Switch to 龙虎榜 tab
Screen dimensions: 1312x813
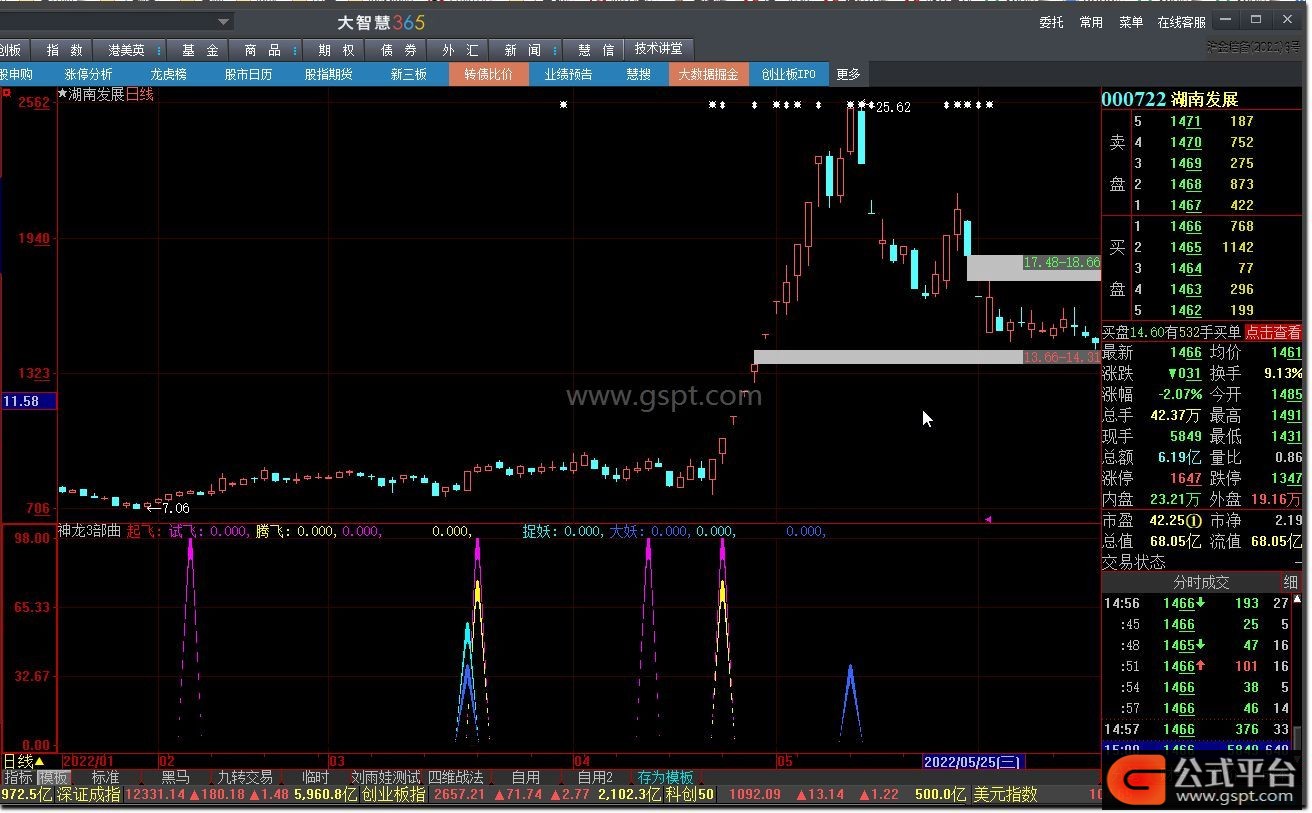tap(169, 74)
